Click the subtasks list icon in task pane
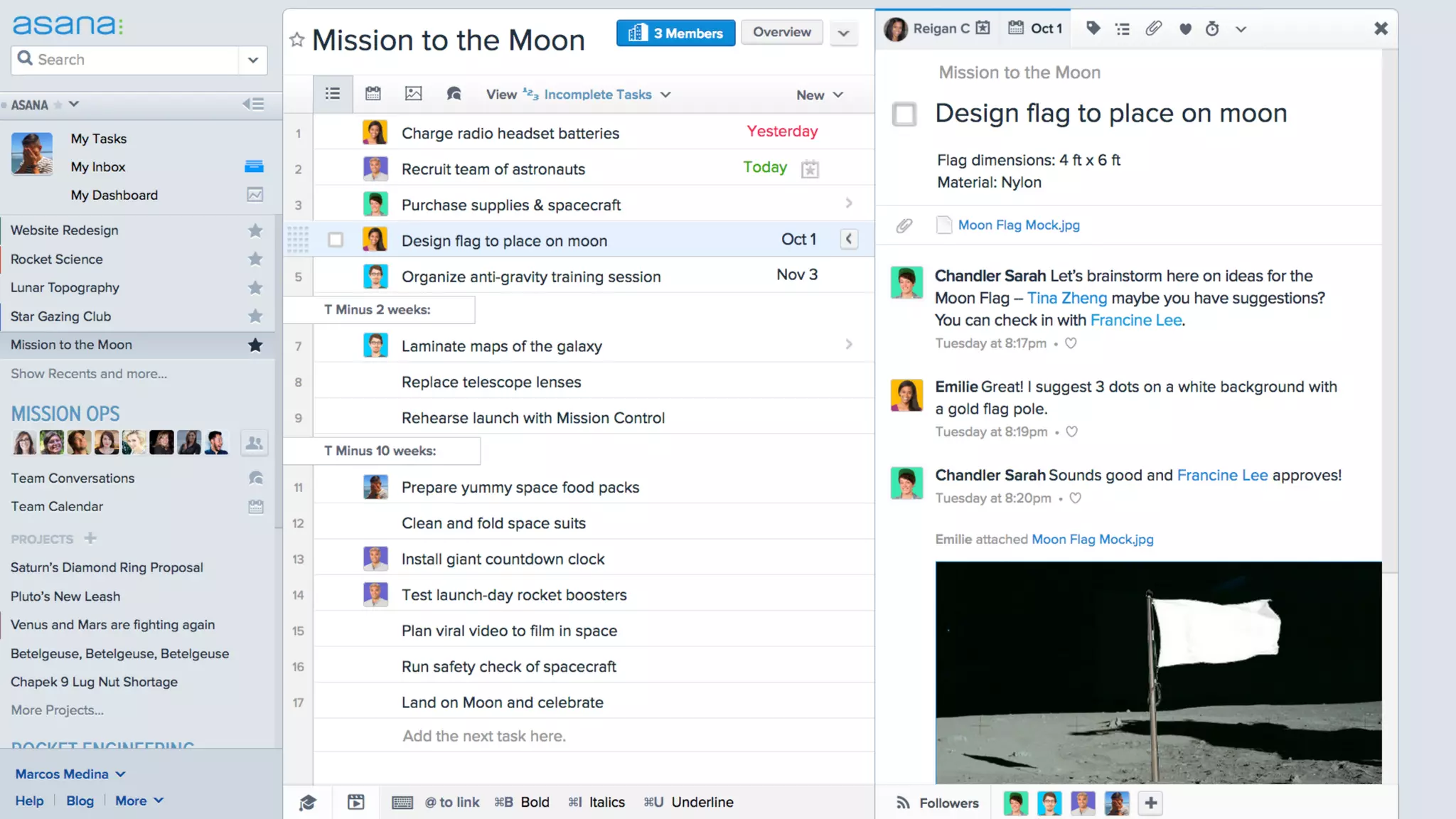Image resolution: width=1456 pixels, height=819 pixels. click(x=1123, y=28)
